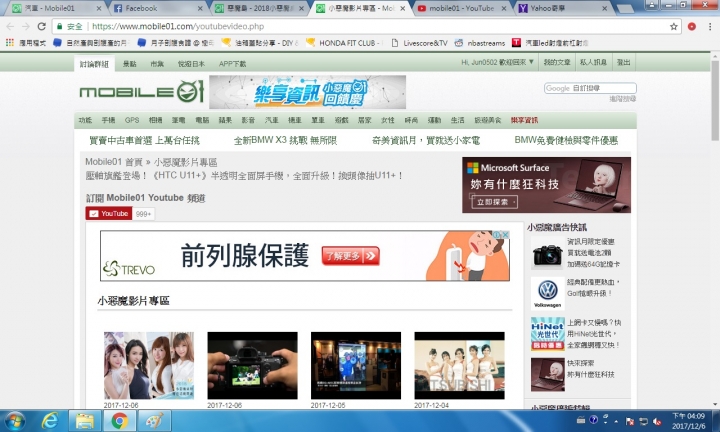Click the Mobile01 logo
720x432 pixels.
pos(141,91)
